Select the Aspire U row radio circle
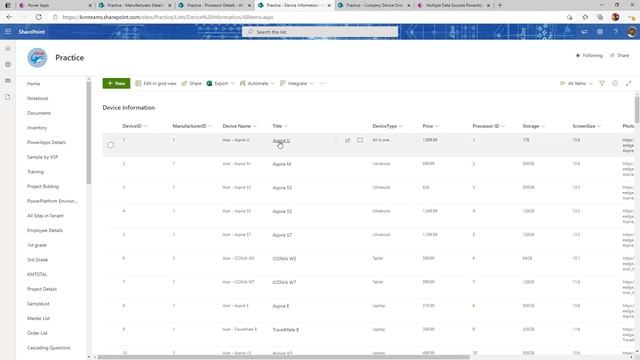Image resolution: width=640 pixels, height=360 pixels. click(x=111, y=145)
